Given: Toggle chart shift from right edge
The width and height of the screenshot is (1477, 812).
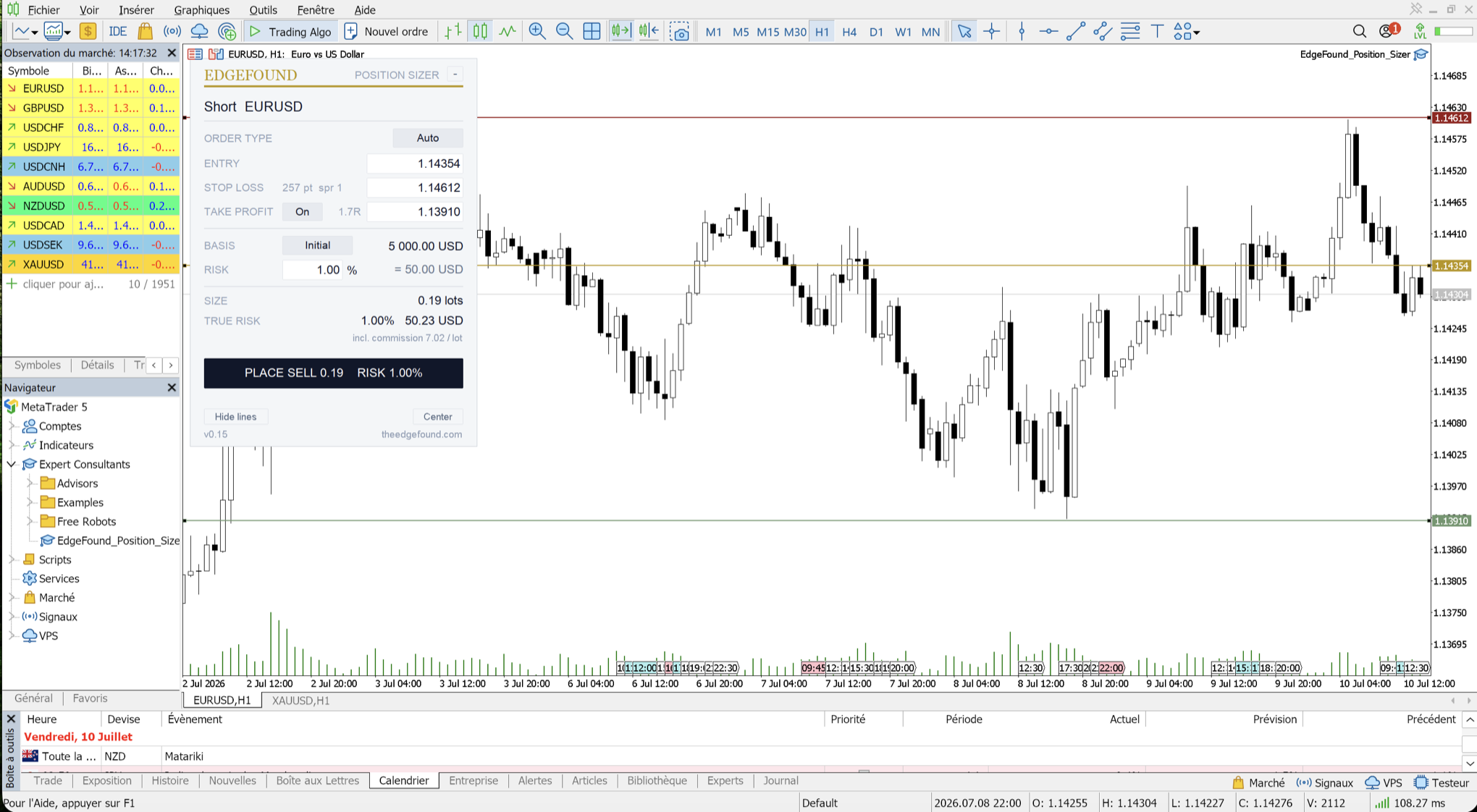Looking at the screenshot, I should click(649, 31).
